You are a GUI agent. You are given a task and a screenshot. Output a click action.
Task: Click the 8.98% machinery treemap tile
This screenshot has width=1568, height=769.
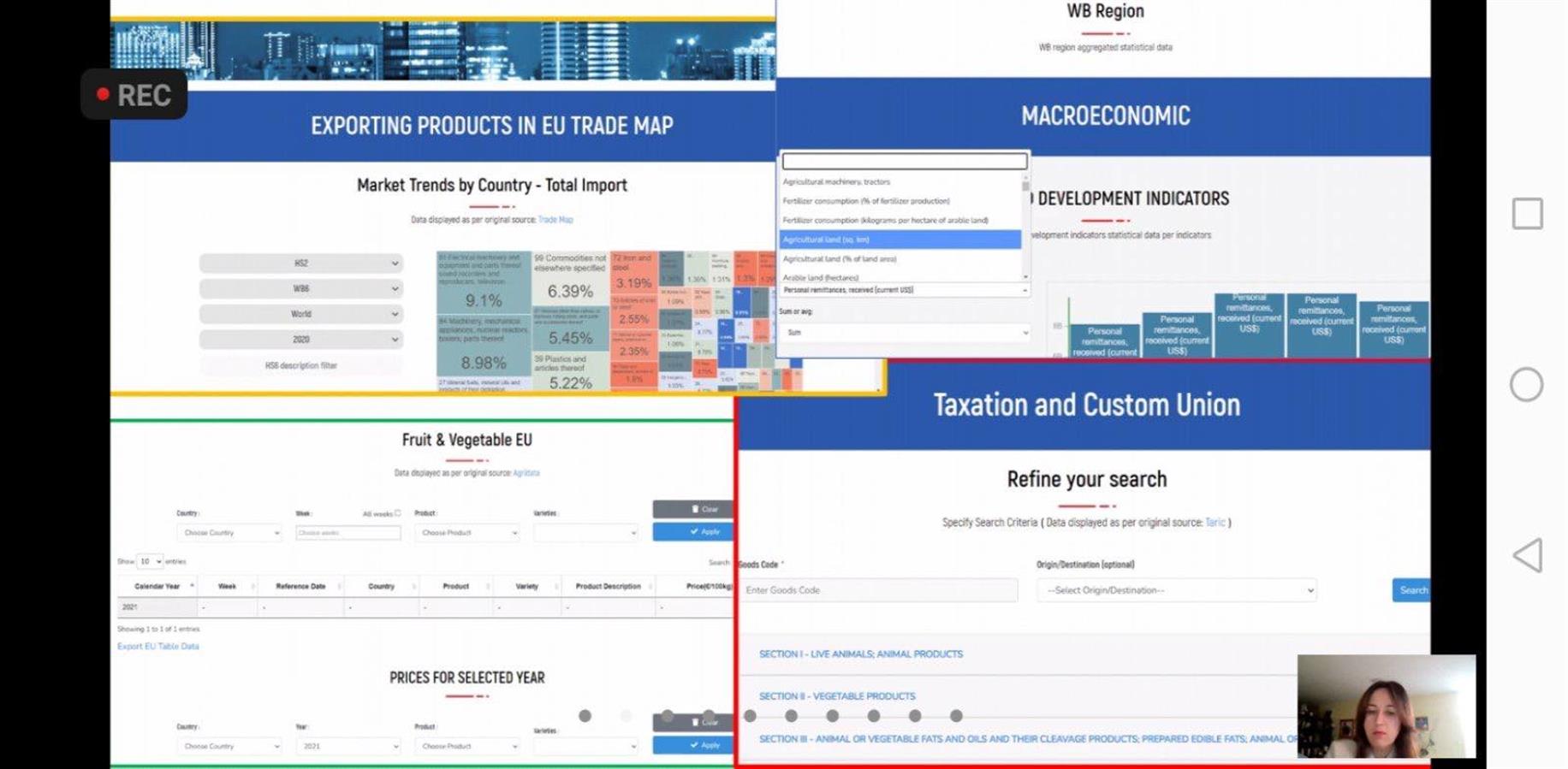point(484,346)
